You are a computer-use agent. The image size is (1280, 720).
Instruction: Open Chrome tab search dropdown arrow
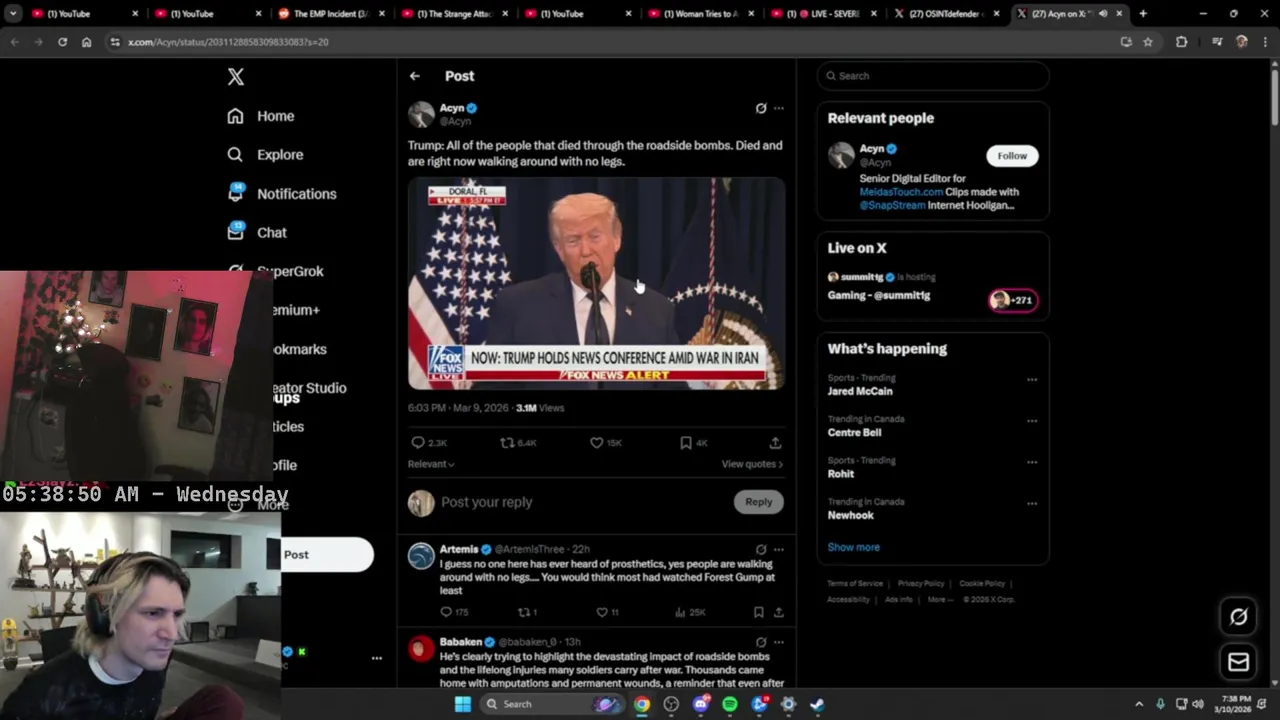pos(13,14)
